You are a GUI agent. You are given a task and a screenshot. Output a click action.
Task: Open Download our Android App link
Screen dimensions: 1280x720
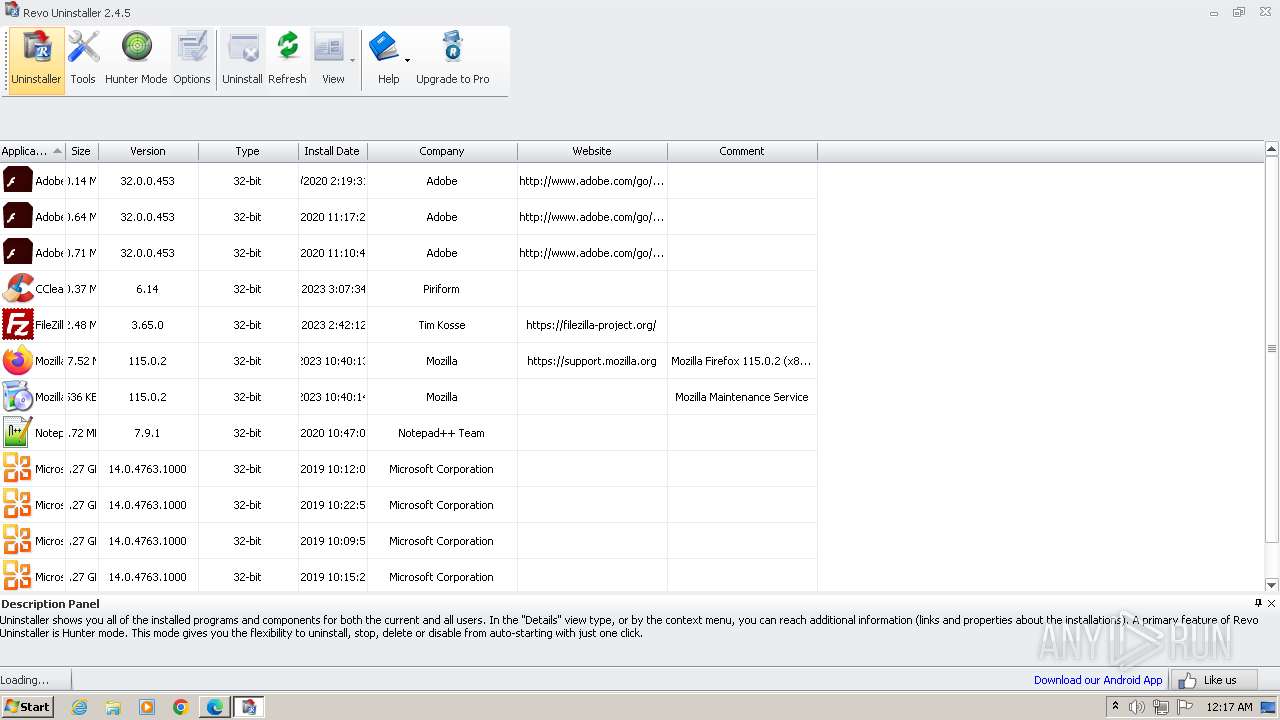pos(1098,680)
